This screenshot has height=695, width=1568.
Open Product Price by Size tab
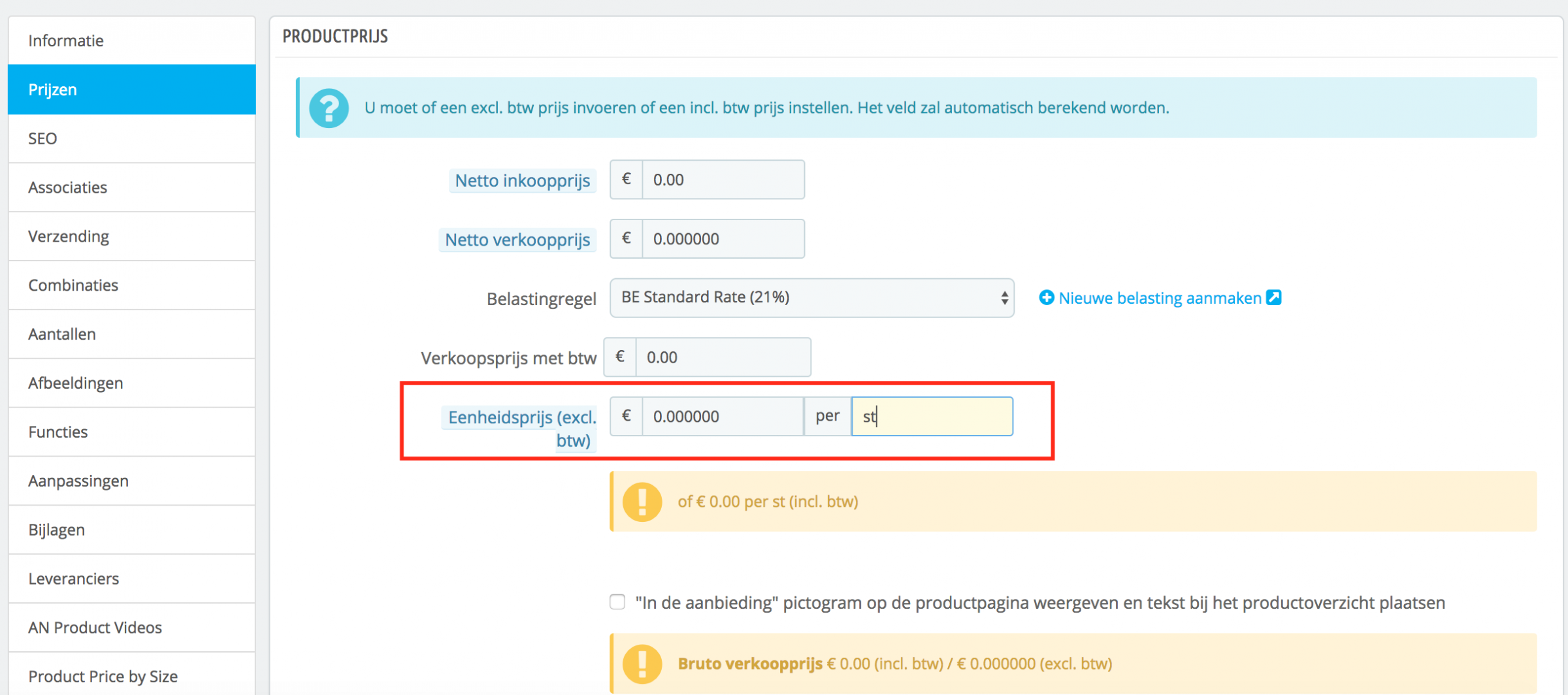[x=131, y=675]
